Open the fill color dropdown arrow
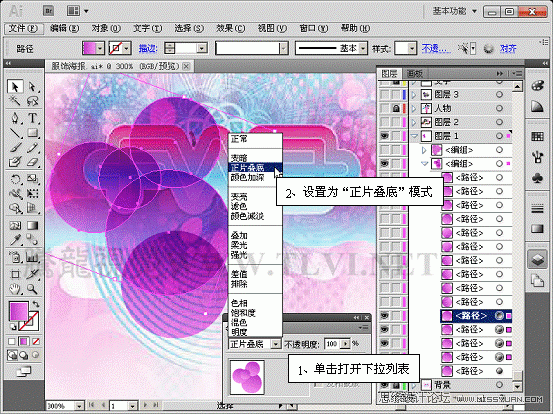The height and width of the screenshot is (414, 553). click(x=100, y=48)
